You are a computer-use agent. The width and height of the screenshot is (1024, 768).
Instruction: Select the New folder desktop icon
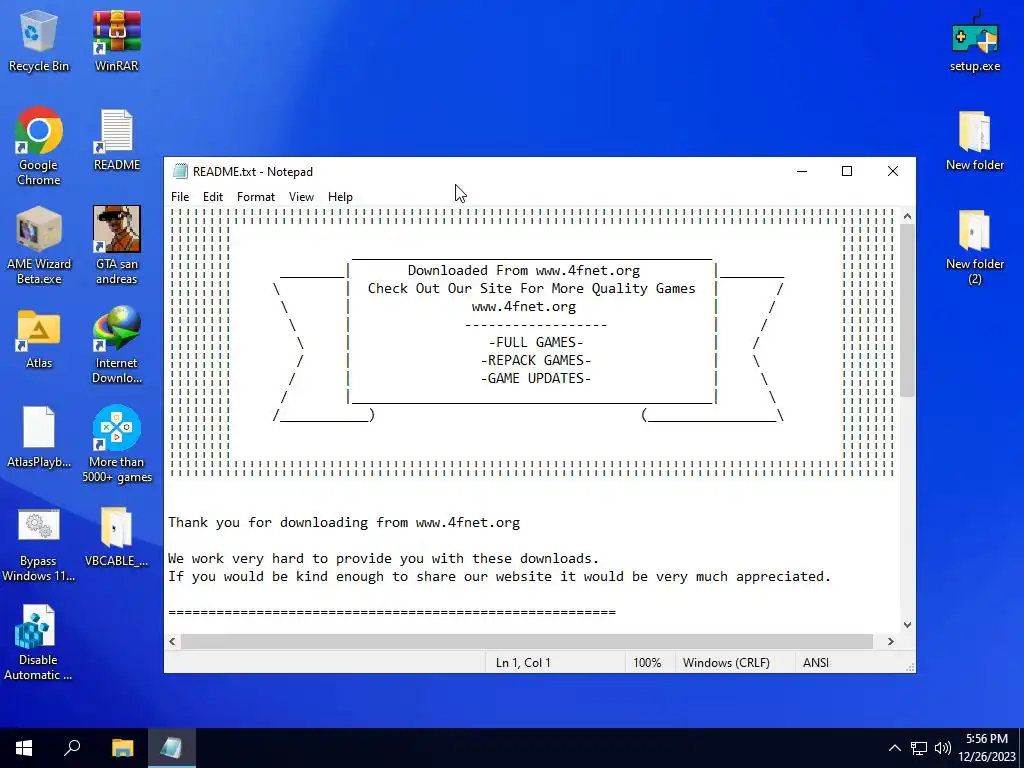coord(974,141)
